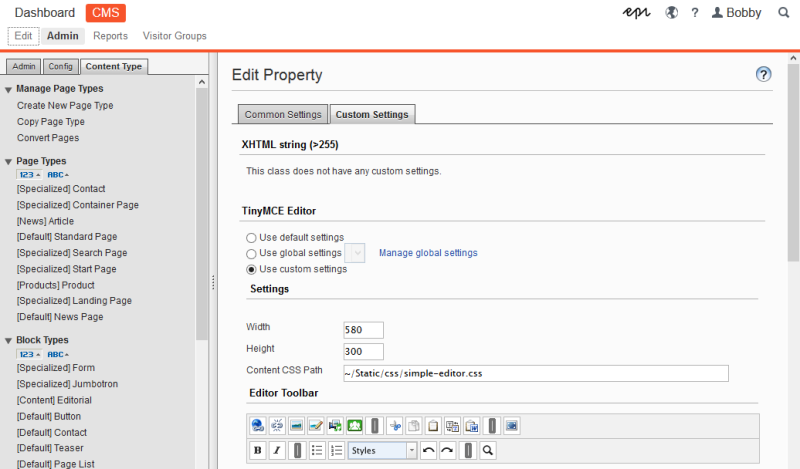Screen dimensions: 800x469
Task: Open the Styles dropdown in the editor toolbar
Action: 383,451
